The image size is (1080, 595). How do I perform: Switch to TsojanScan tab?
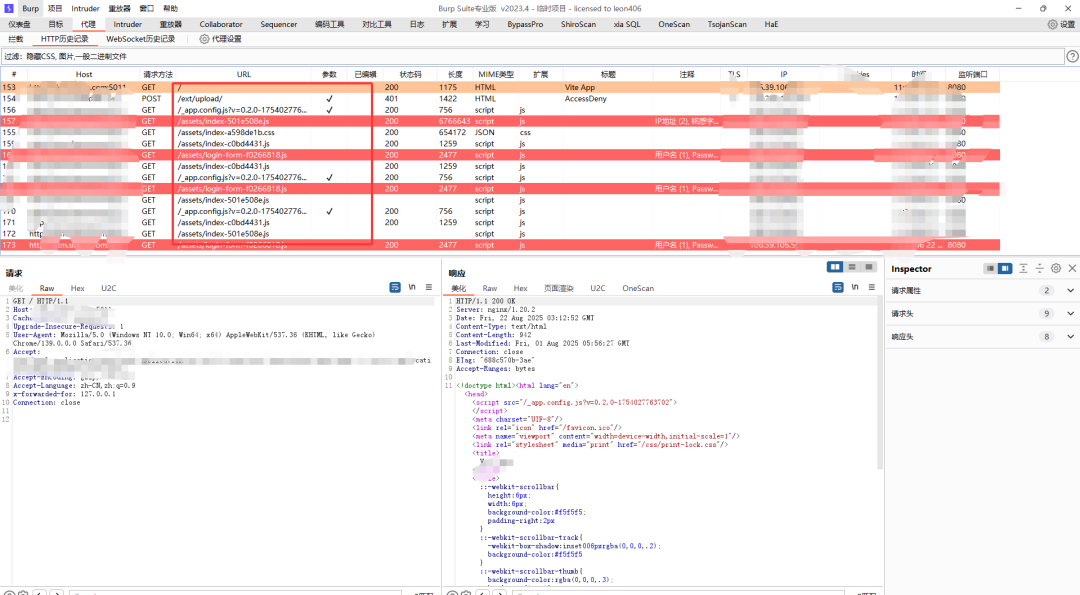(x=727, y=24)
